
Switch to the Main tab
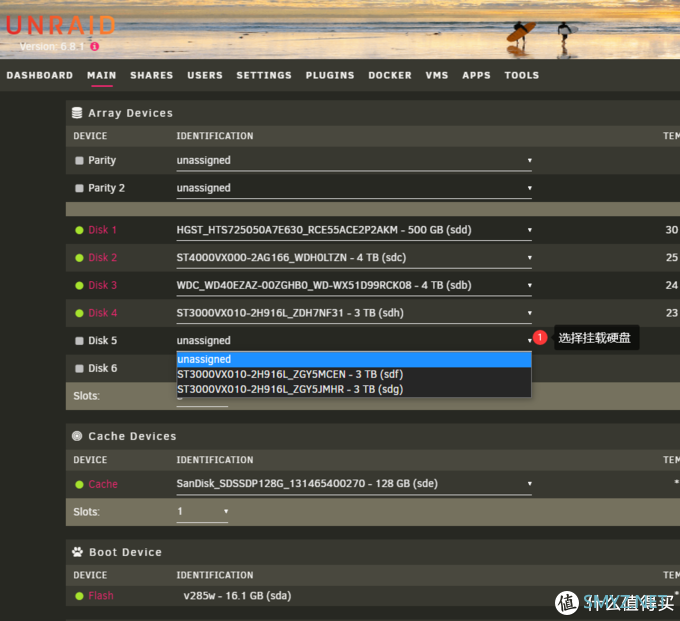pyautogui.click(x=101, y=75)
